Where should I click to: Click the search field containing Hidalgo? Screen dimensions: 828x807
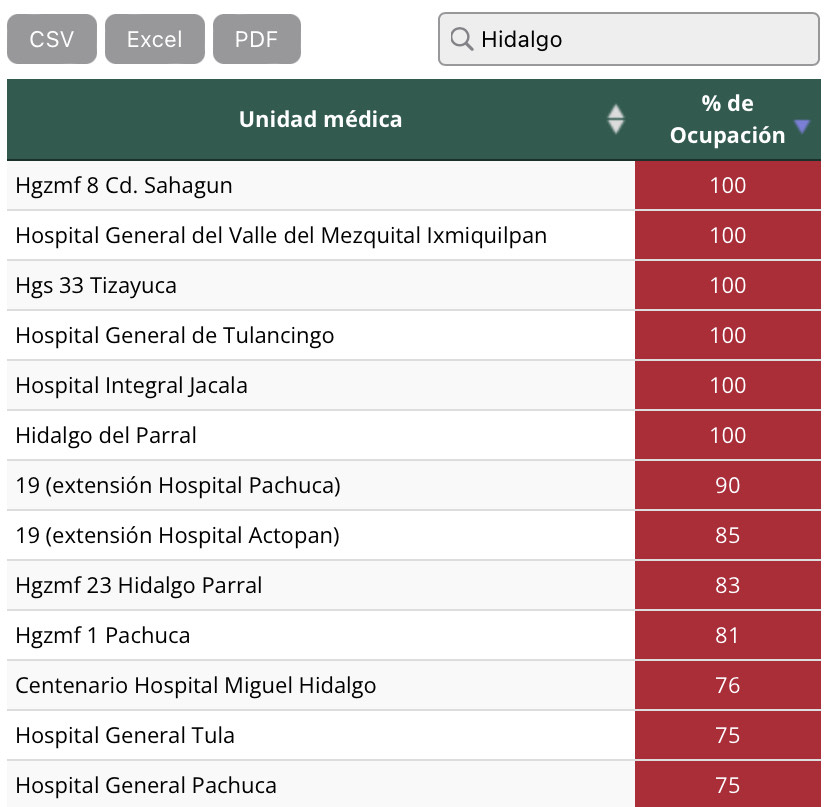coord(640,39)
